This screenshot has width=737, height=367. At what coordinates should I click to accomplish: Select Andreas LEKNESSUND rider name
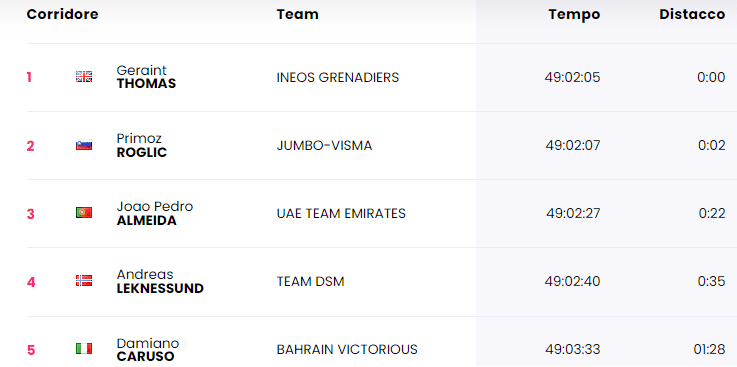160,281
